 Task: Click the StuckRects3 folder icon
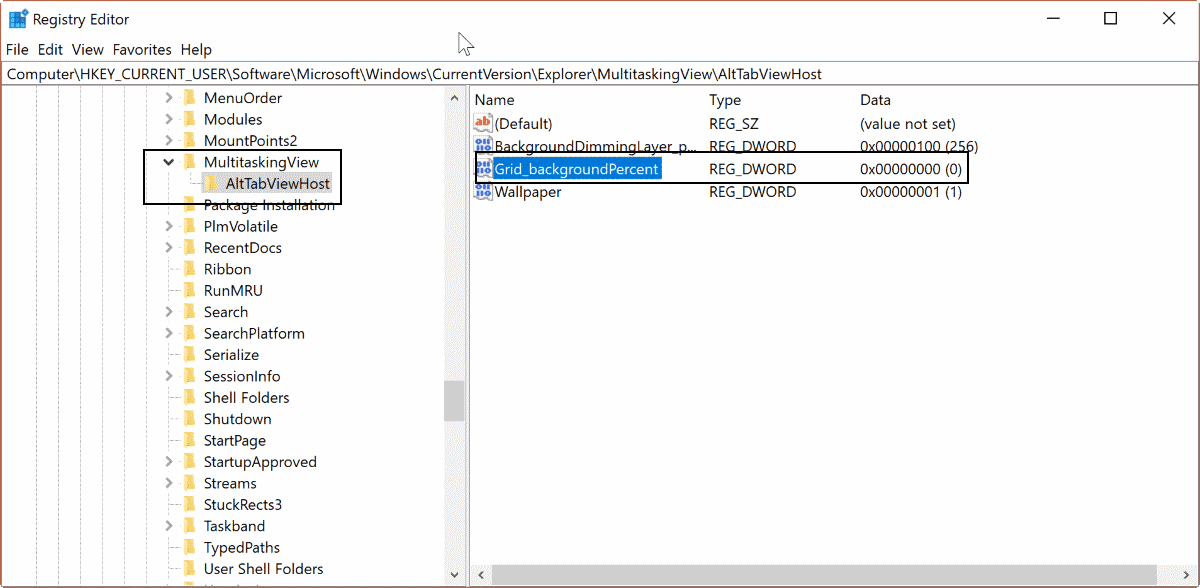(189, 505)
